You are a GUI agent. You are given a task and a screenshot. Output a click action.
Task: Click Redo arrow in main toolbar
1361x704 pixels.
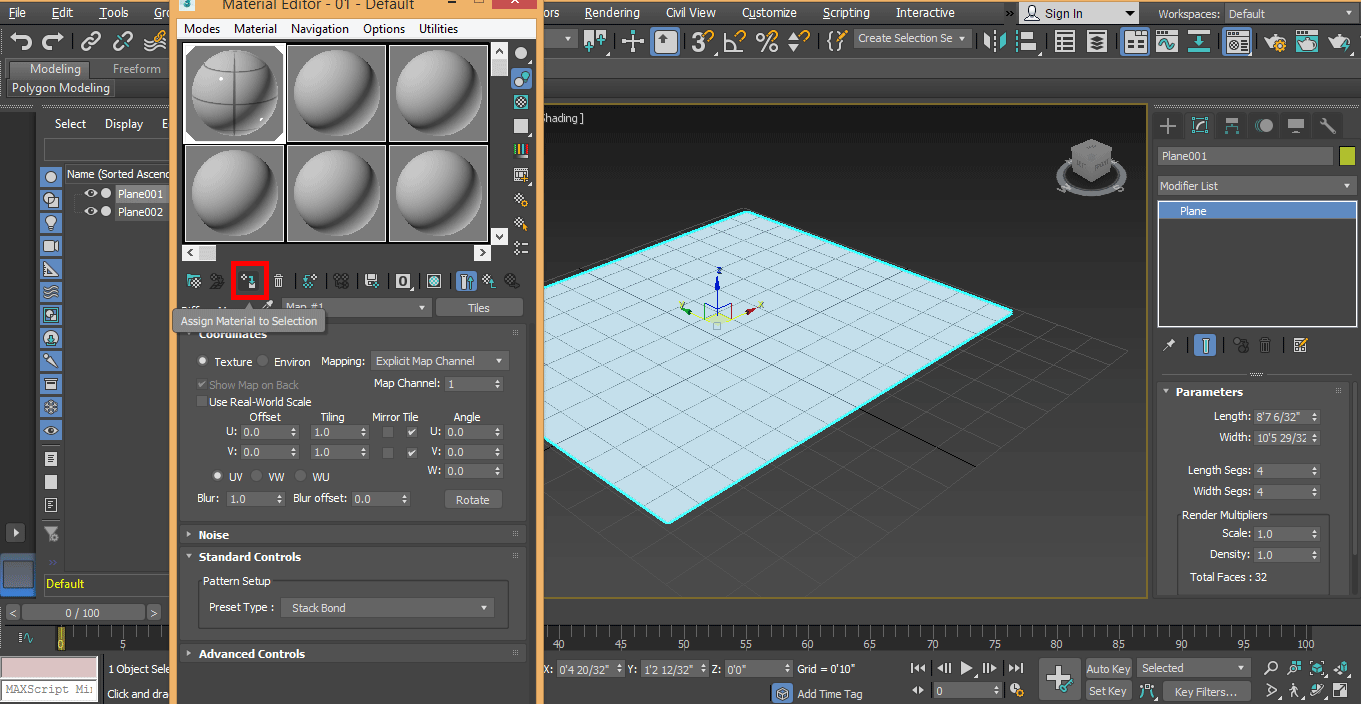pos(53,41)
